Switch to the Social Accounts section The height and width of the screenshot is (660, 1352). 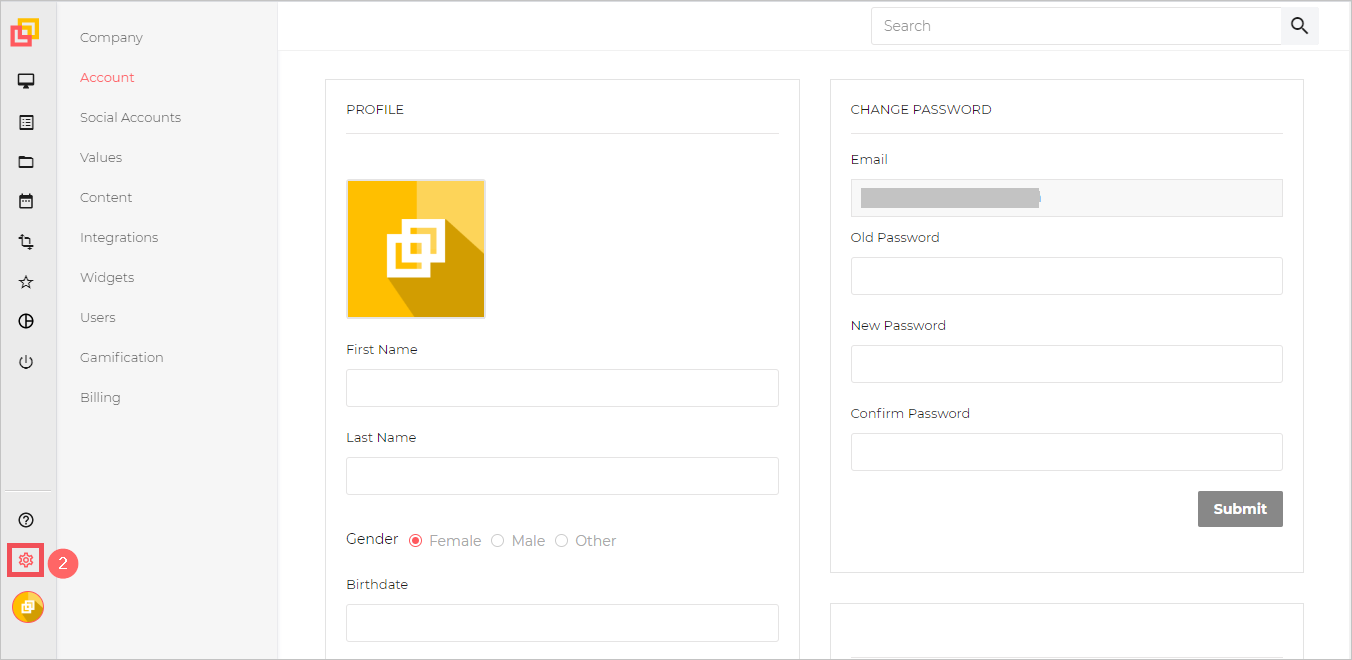(x=130, y=117)
